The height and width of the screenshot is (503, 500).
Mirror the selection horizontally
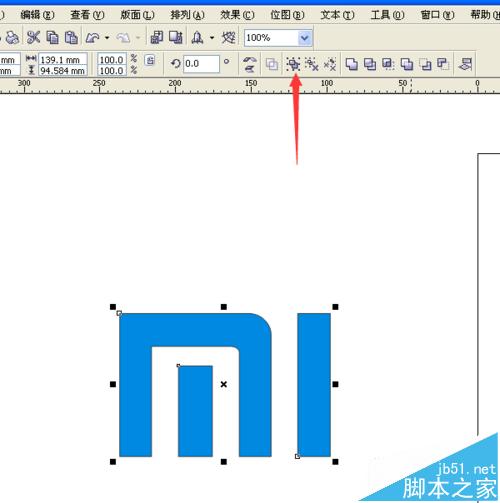(250, 59)
